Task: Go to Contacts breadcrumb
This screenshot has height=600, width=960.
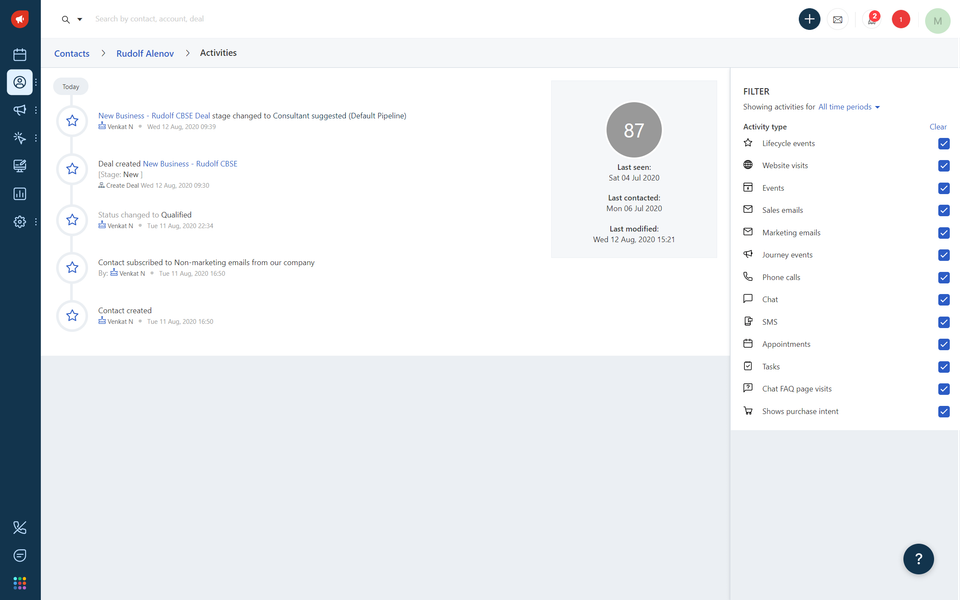Action: point(71,53)
